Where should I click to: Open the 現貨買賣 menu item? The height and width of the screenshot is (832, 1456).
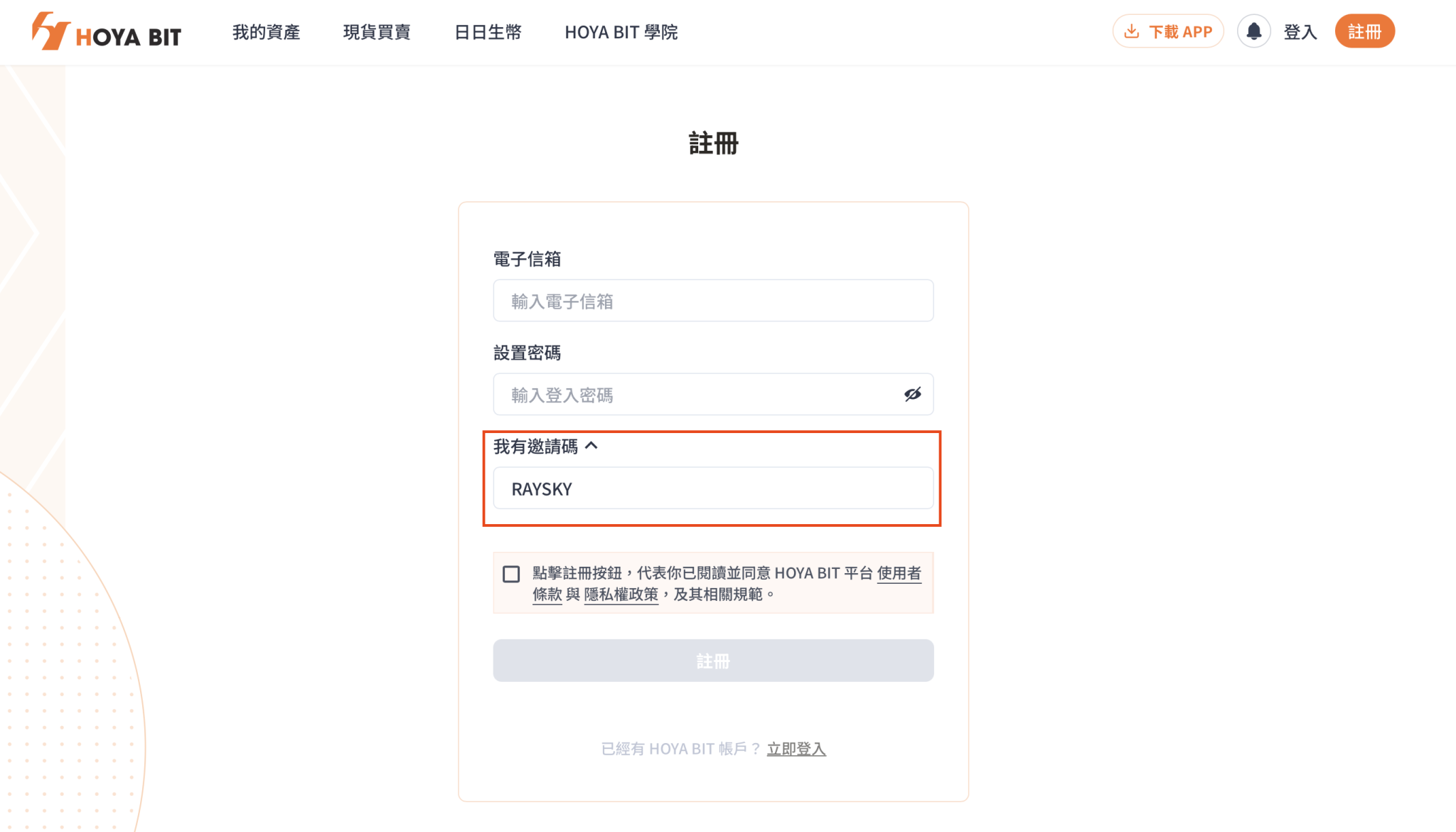click(377, 32)
